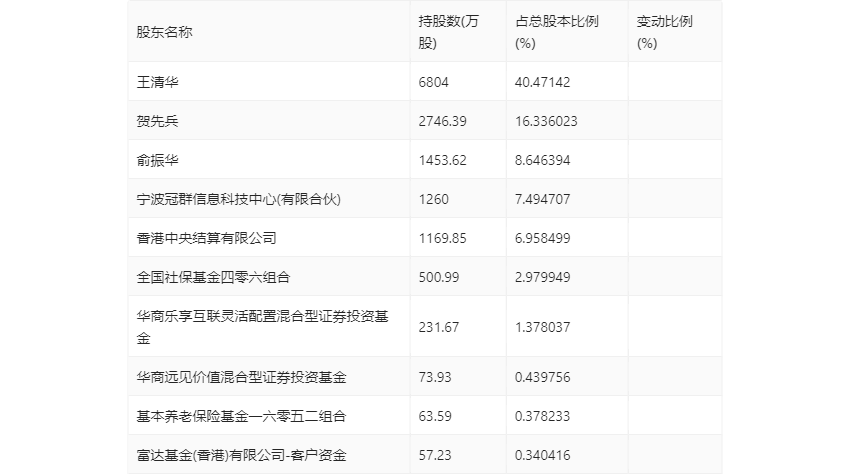Click shareholding value 63.59

435,416
